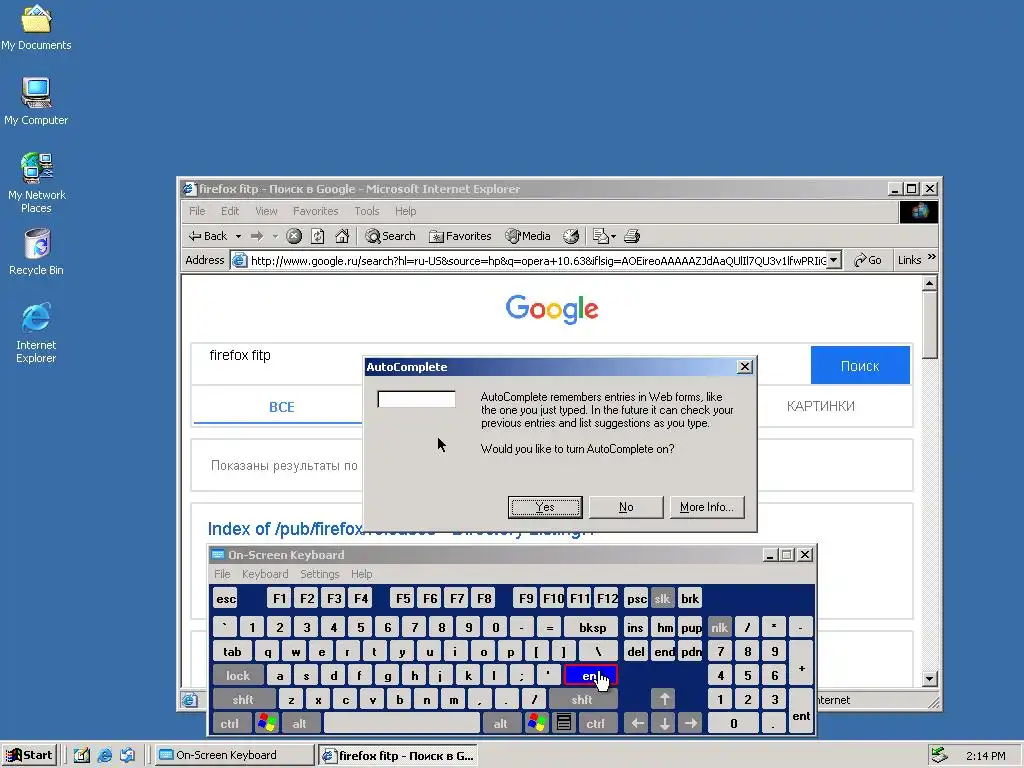1024x768 pixels.
Task: Expand the Back history dropdown arrow
Action: tap(238, 236)
